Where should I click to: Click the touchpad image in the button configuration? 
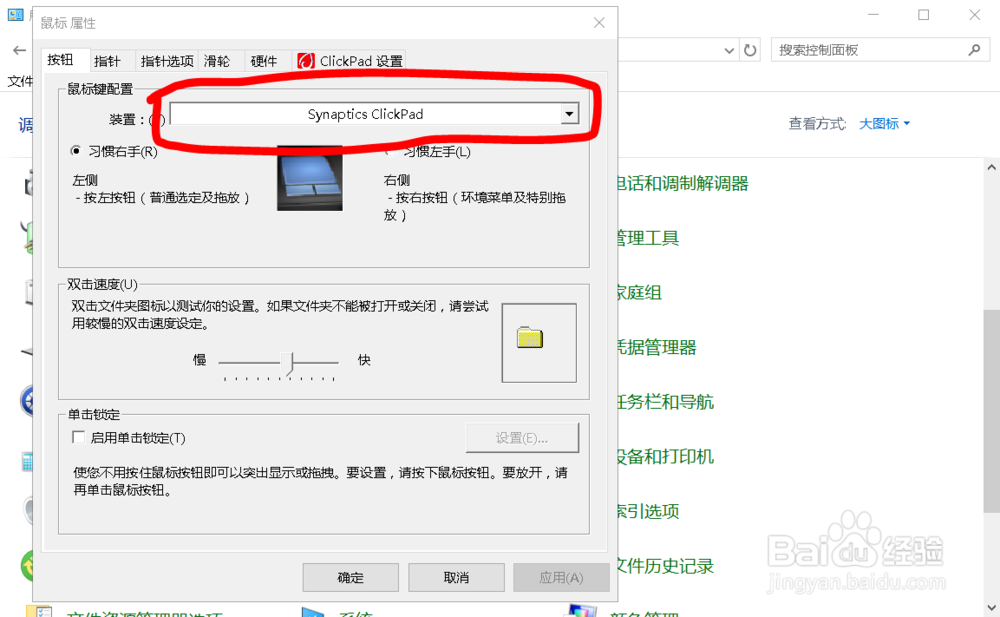(x=309, y=178)
